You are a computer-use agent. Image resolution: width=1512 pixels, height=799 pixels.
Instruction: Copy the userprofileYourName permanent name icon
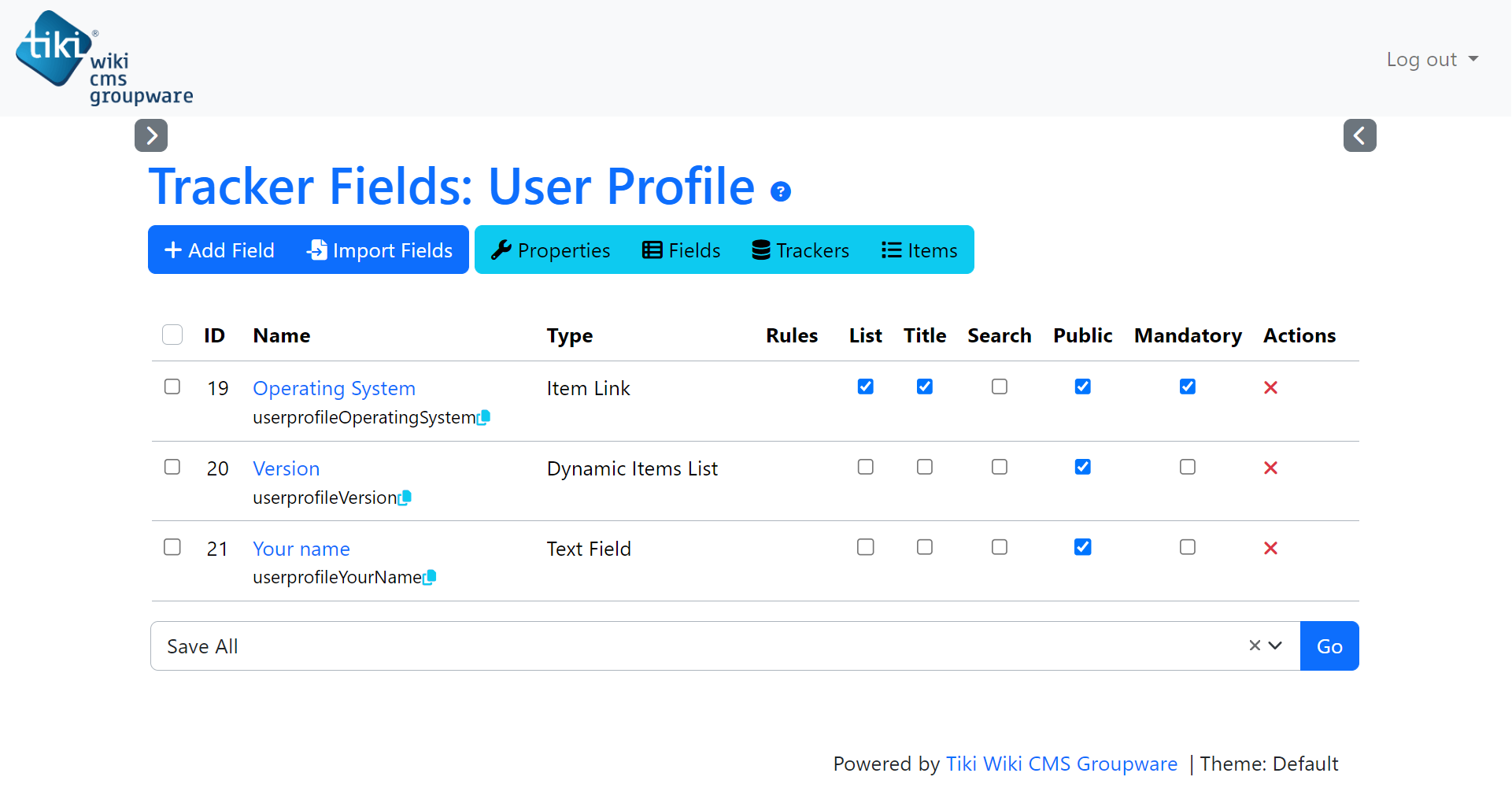pyautogui.click(x=430, y=577)
